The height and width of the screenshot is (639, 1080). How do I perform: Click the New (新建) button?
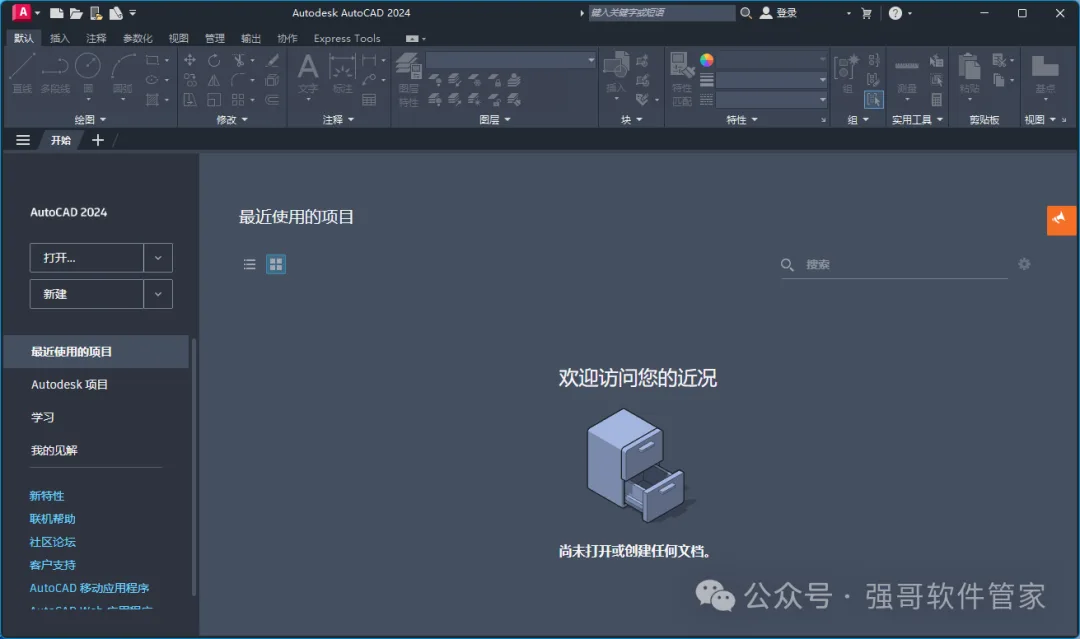click(87, 294)
